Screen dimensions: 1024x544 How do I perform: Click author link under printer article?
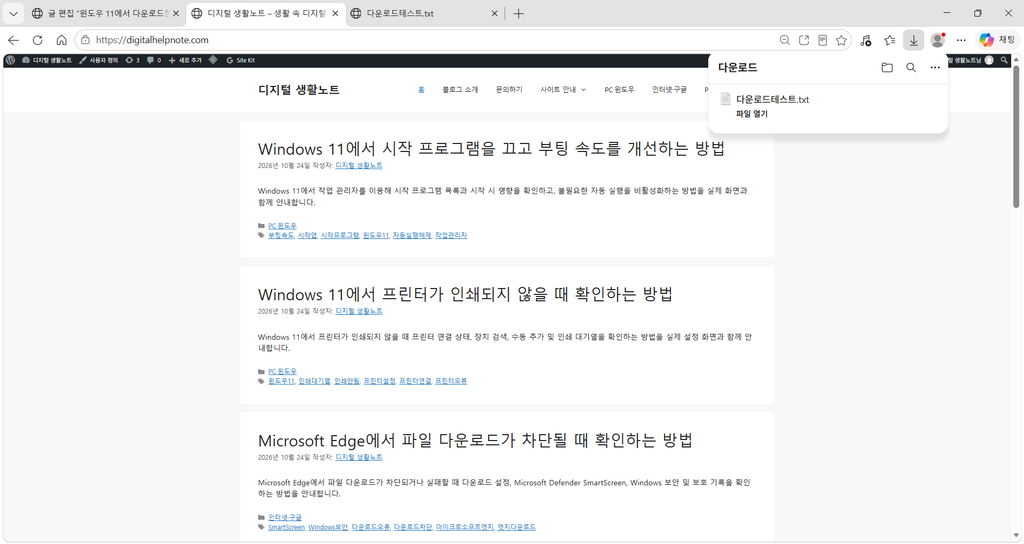(x=359, y=311)
